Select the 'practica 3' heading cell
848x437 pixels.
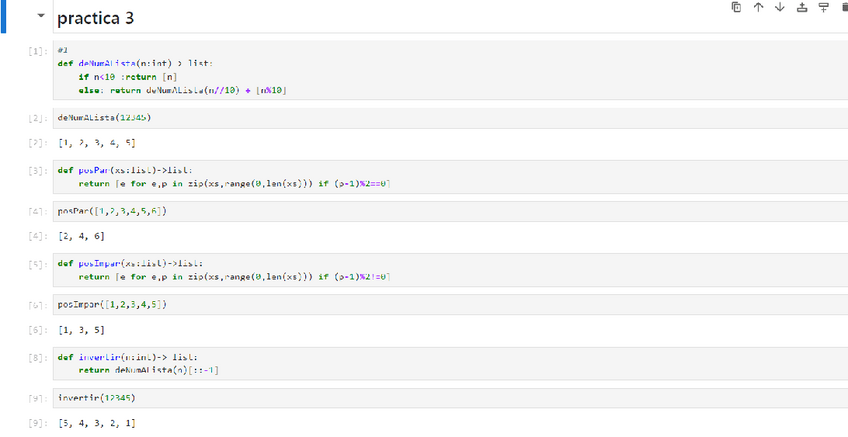[x=300, y=18]
